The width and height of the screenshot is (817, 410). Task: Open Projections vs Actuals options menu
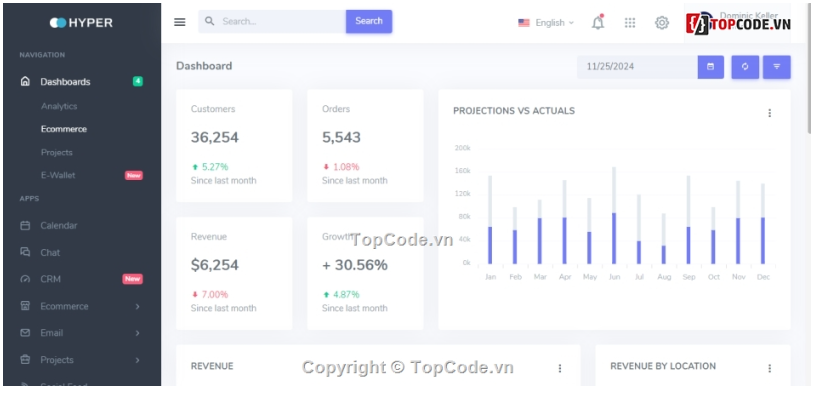pos(769,113)
